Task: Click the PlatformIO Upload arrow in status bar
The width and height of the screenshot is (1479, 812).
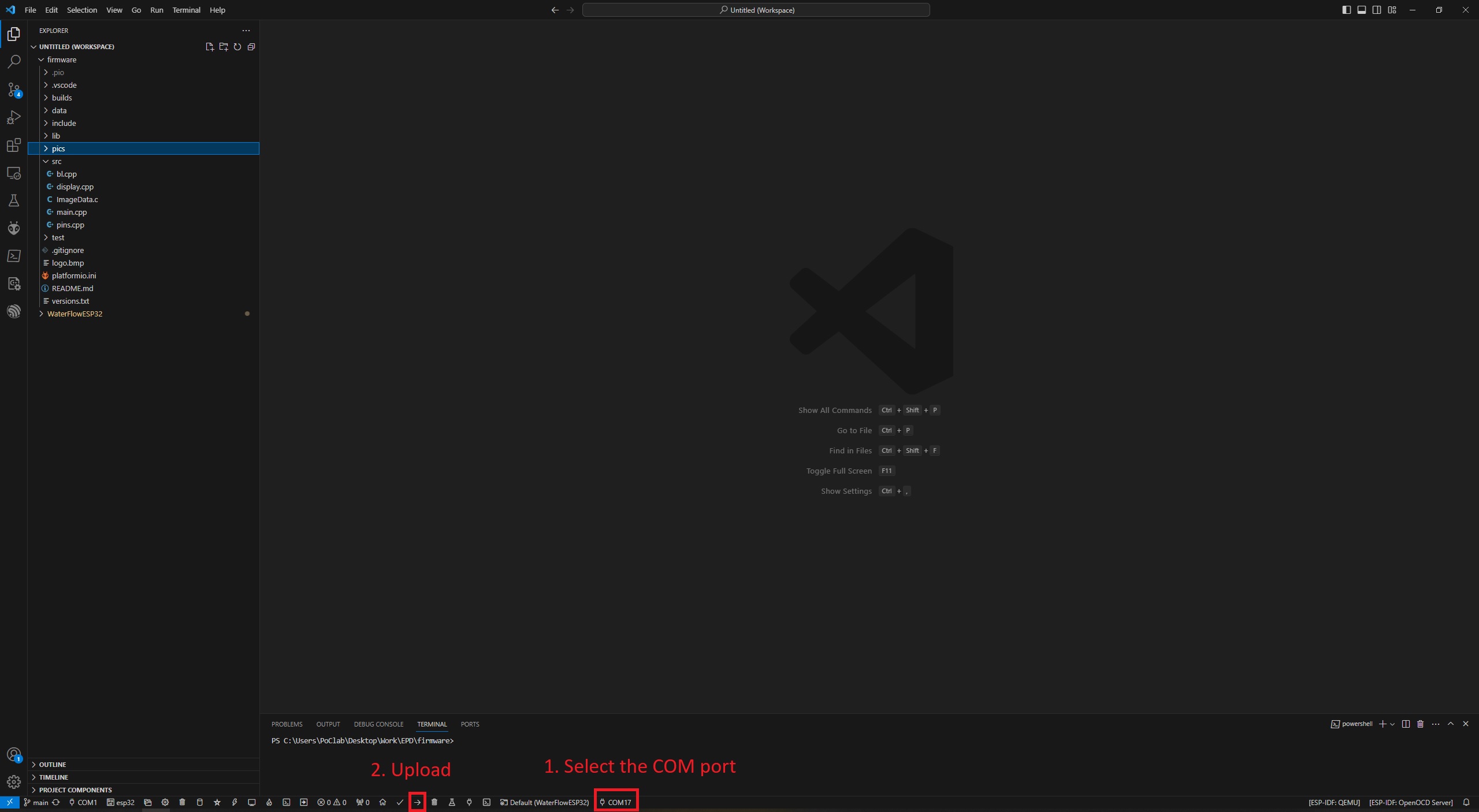Action: [x=417, y=802]
